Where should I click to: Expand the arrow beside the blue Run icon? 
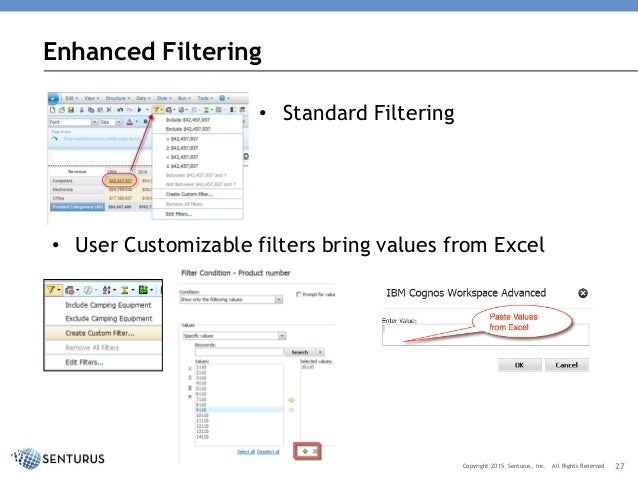point(147,110)
